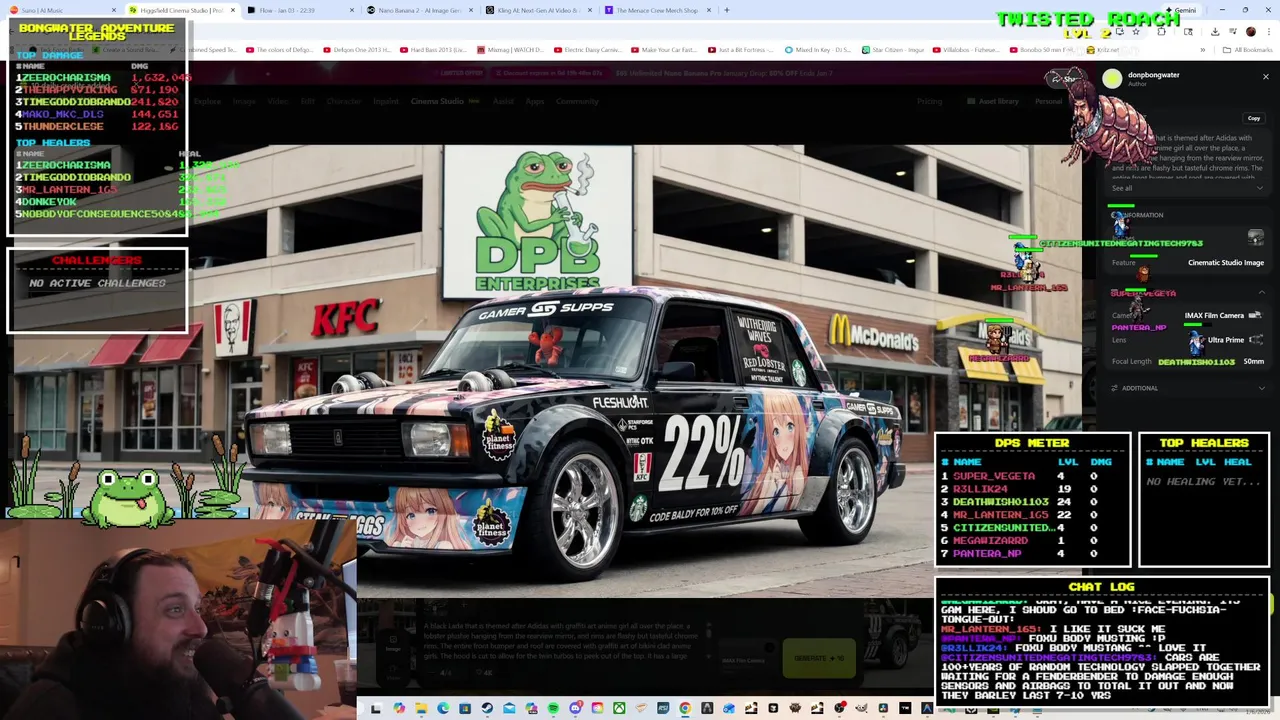1280x720 pixels.
Task: Open Spotify from the taskbar
Action: pyautogui.click(x=553, y=709)
